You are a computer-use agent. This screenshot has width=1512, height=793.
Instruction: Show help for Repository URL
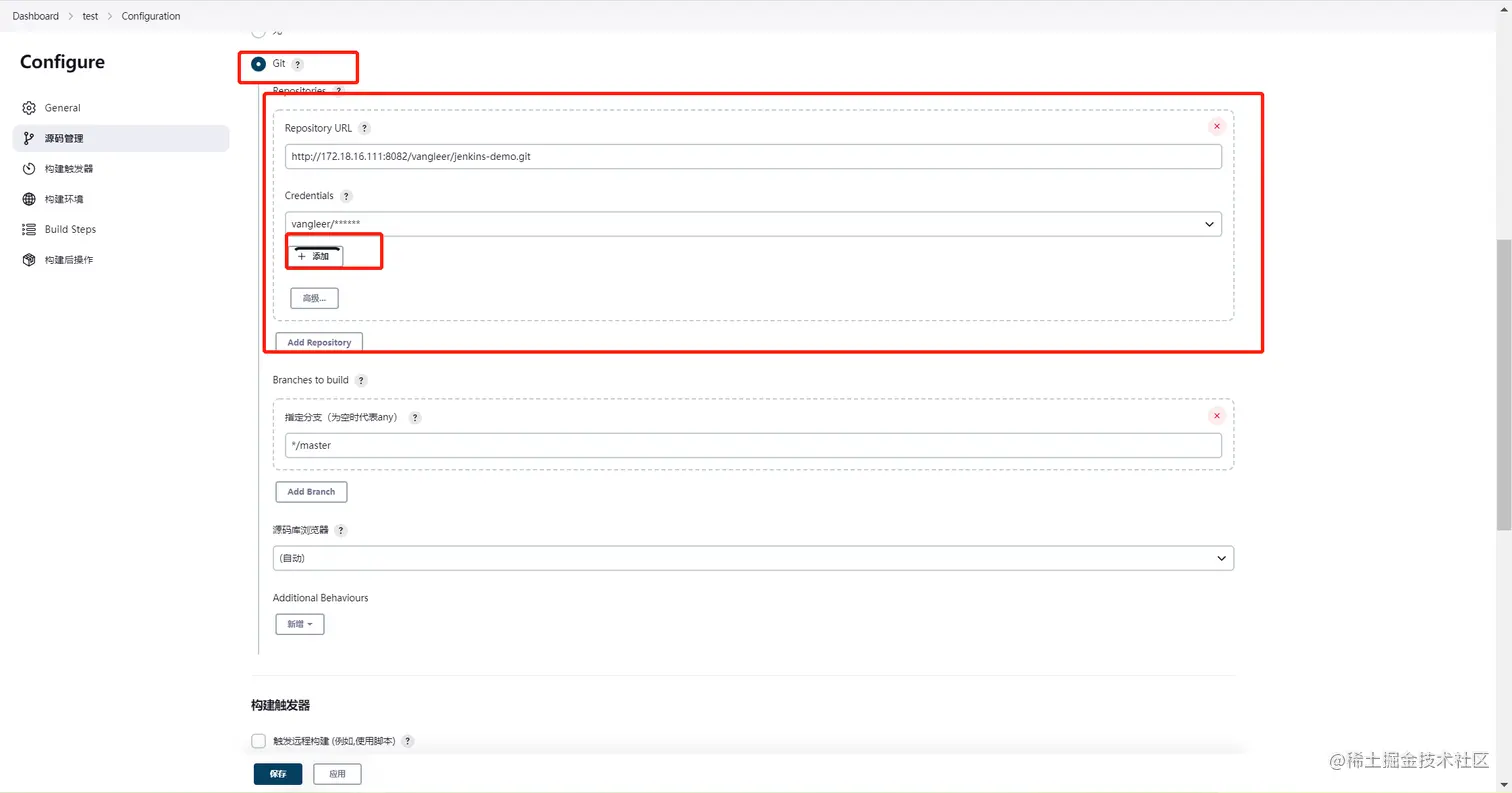pyautogui.click(x=364, y=128)
